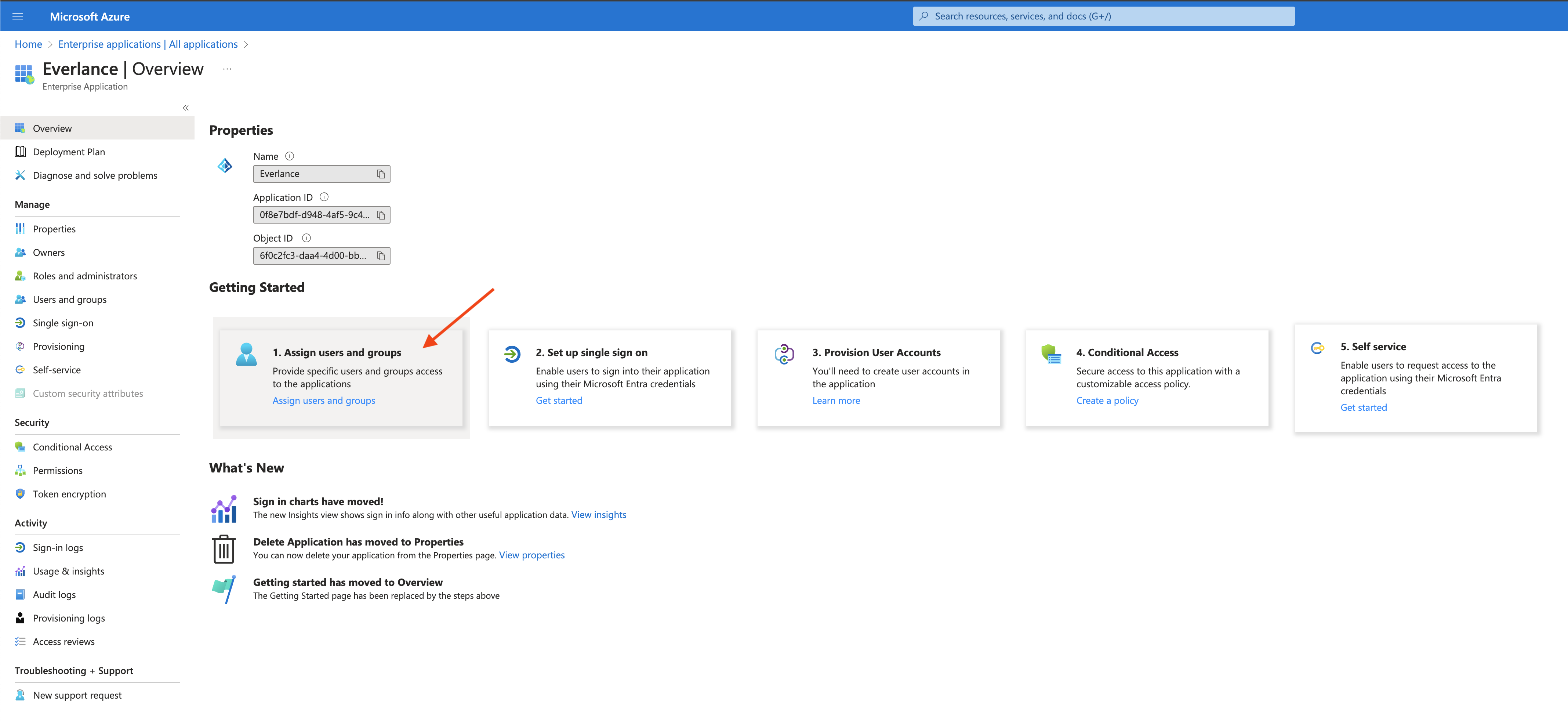Click the 2. Set up single sign on heading
This screenshot has width=1568, height=721.
(591, 352)
